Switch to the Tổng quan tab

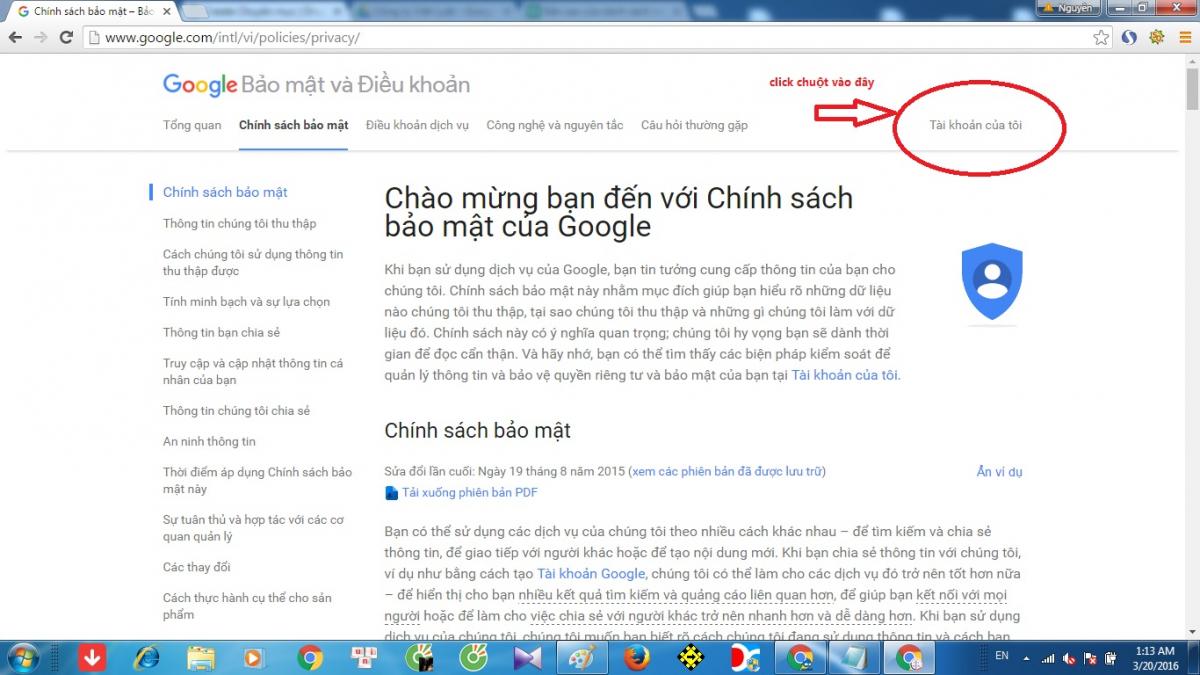pyautogui.click(x=191, y=125)
